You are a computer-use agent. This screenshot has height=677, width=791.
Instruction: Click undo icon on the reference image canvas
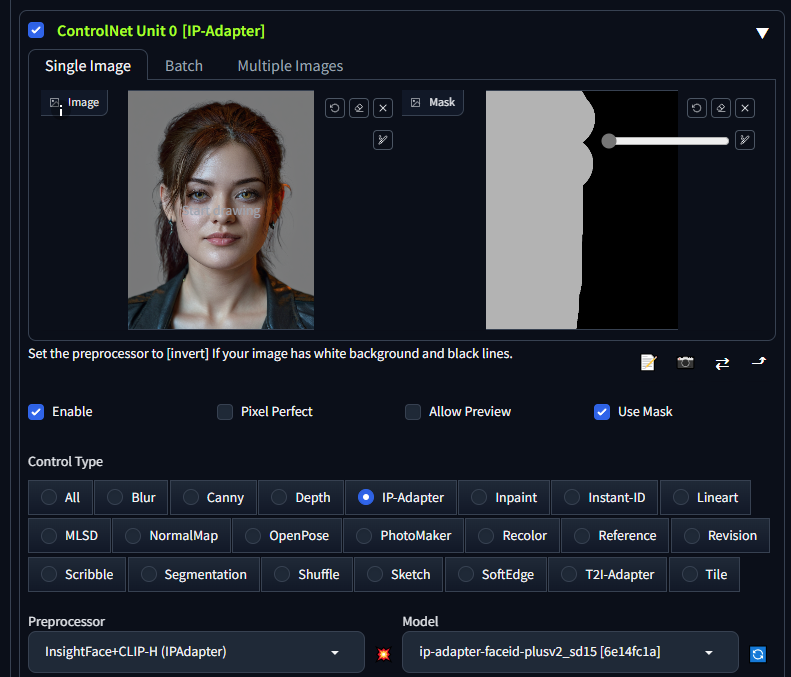[x=335, y=108]
